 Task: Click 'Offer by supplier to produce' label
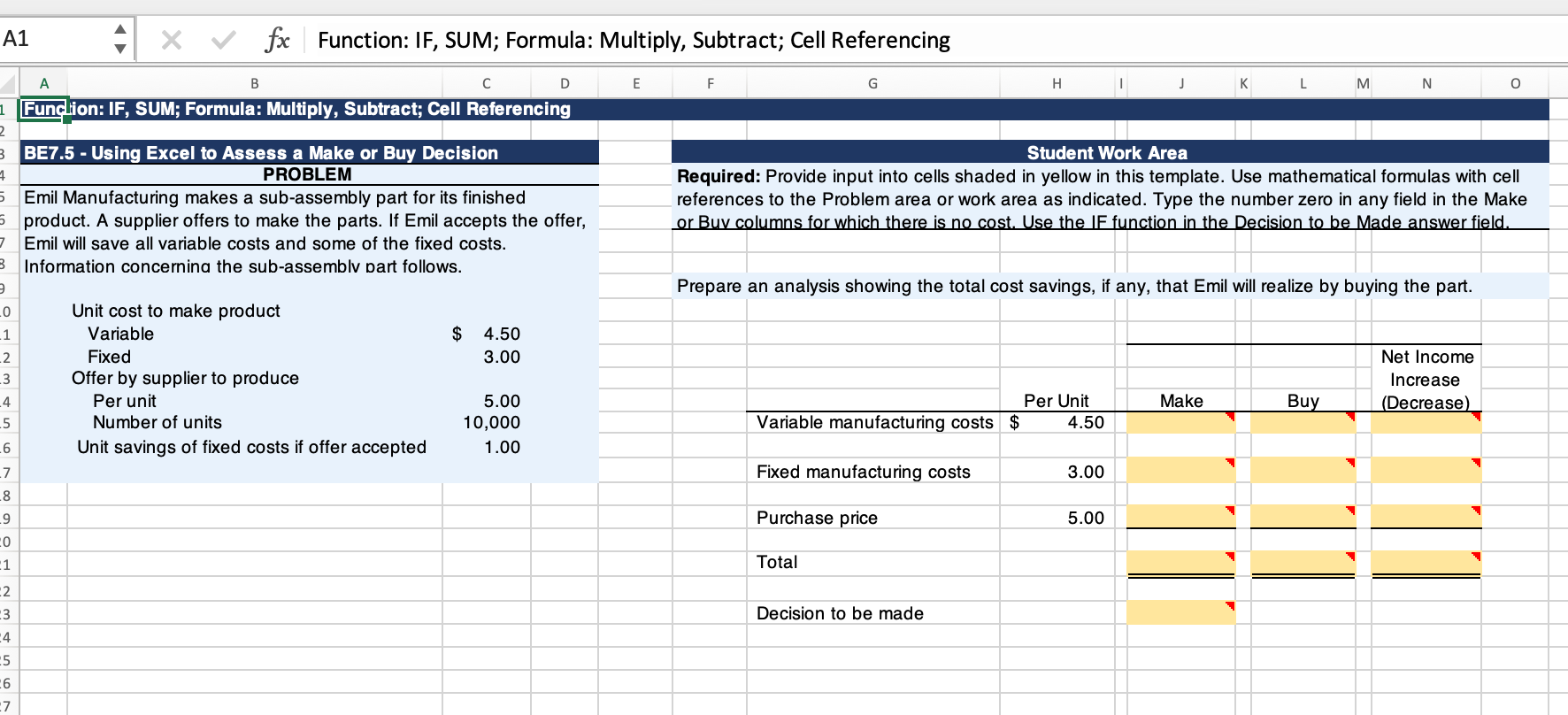[x=186, y=378]
